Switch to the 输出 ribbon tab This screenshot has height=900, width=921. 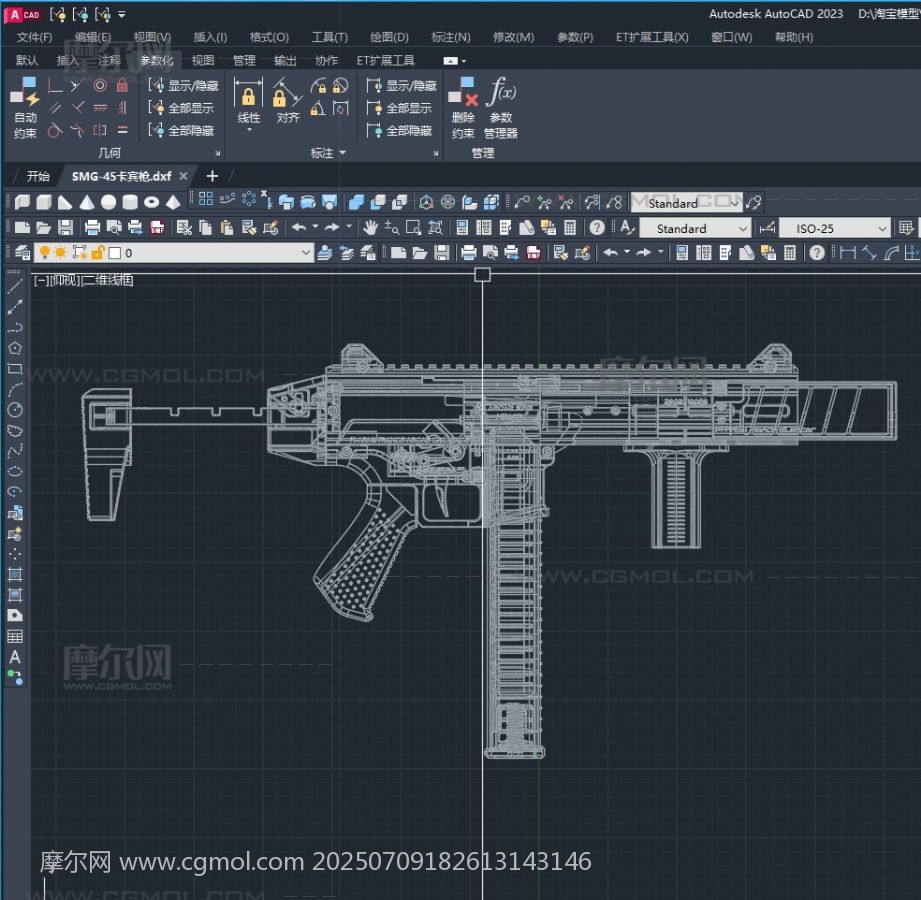tap(285, 60)
